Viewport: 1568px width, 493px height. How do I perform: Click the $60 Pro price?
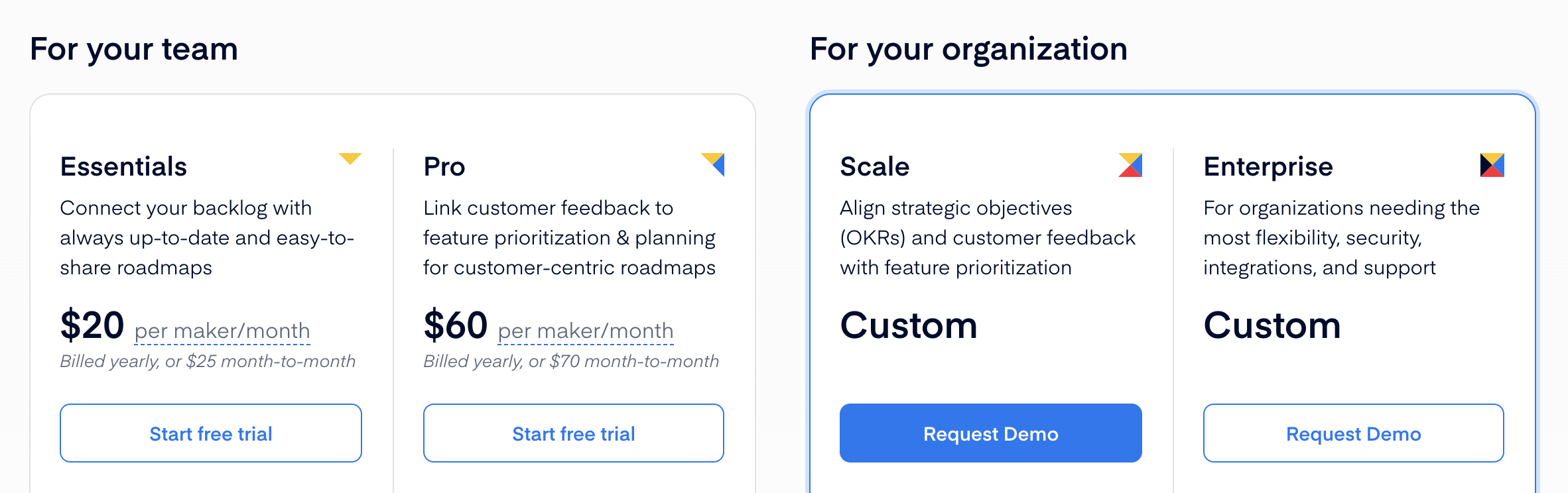pyautogui.click(x=456, y=325)
